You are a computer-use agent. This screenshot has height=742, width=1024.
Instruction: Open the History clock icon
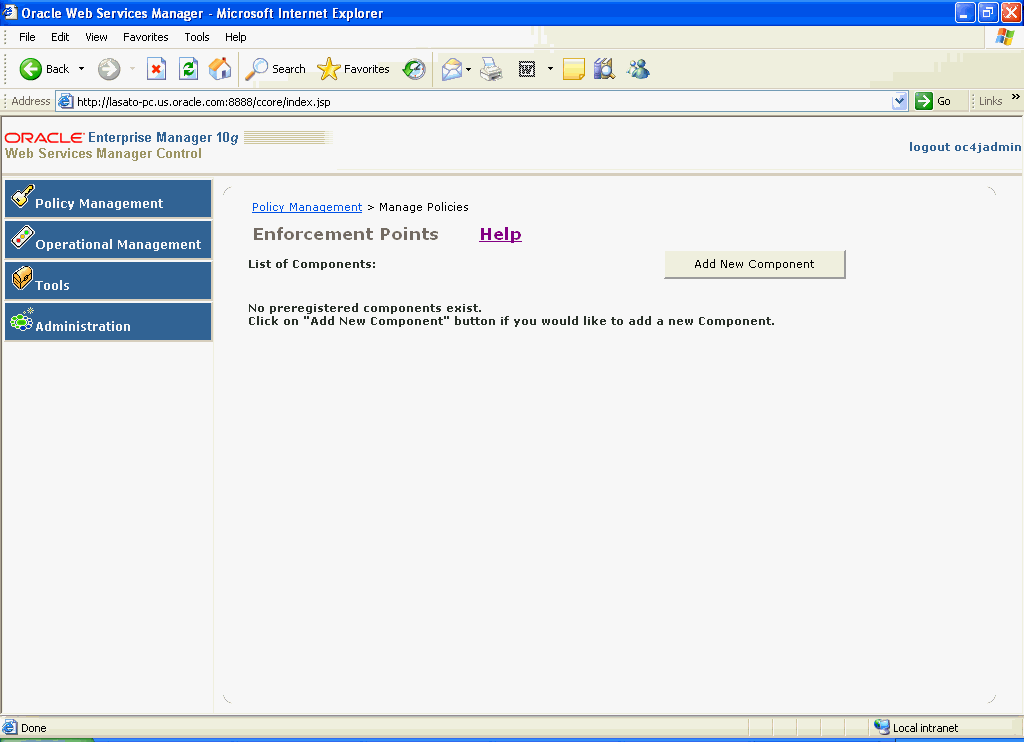[x=414, y=69]
